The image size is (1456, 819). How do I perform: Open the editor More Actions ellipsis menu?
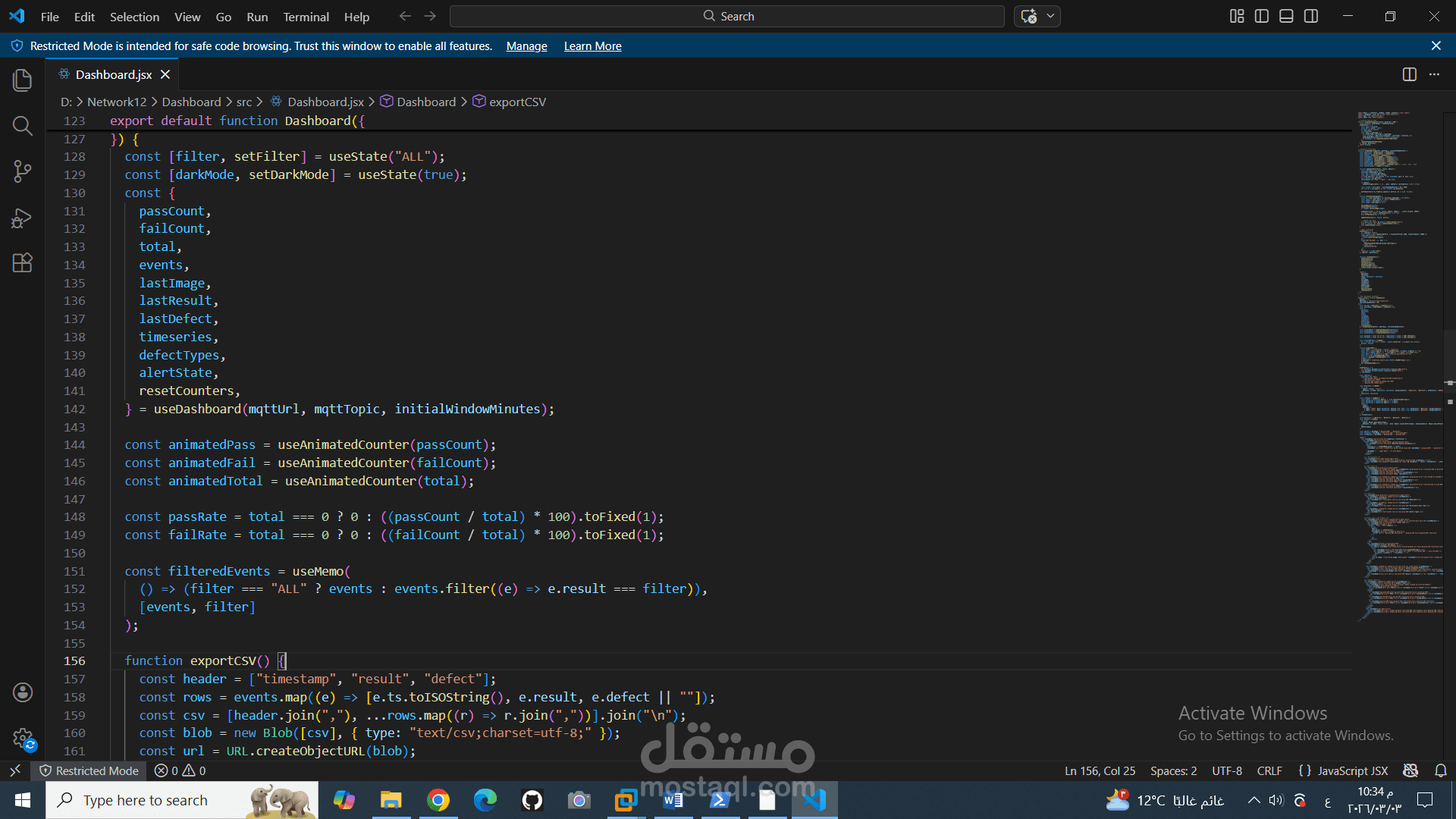click(1434, 74)
